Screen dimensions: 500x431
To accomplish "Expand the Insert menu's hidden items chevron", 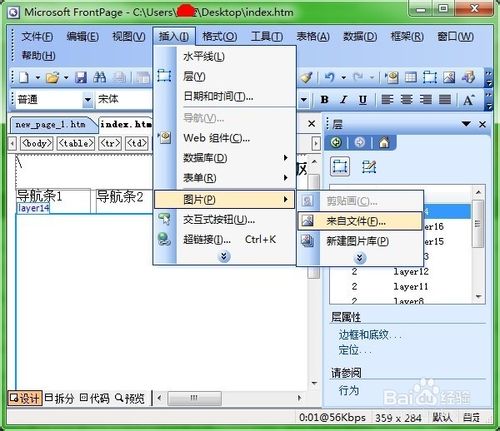I will (x=224, y=256).
